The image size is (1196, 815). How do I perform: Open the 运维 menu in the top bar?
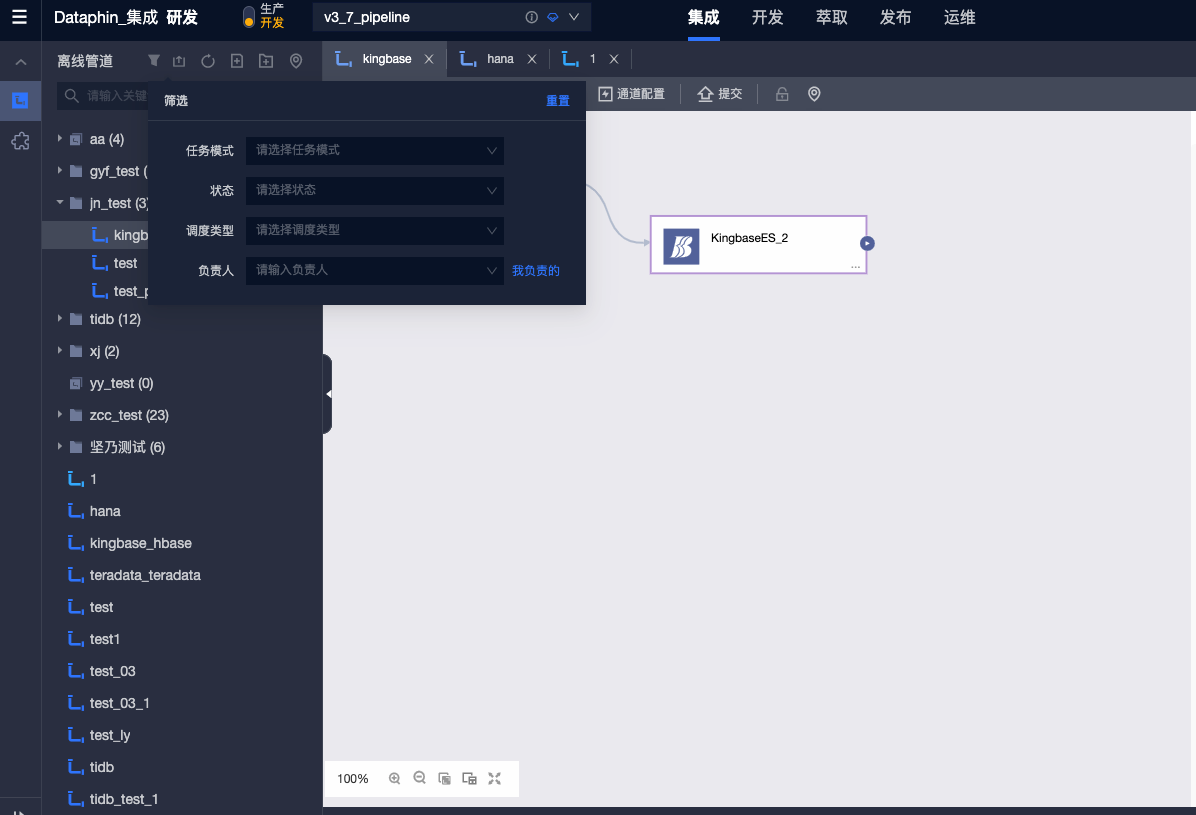pos(959,18)
